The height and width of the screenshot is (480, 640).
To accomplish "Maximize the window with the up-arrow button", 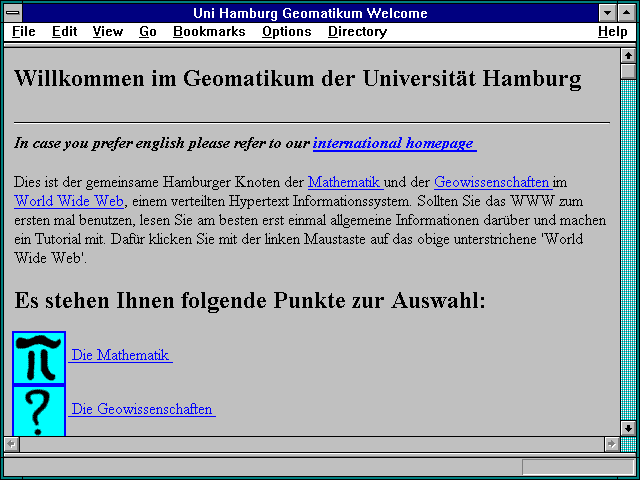I will (626, 13).
